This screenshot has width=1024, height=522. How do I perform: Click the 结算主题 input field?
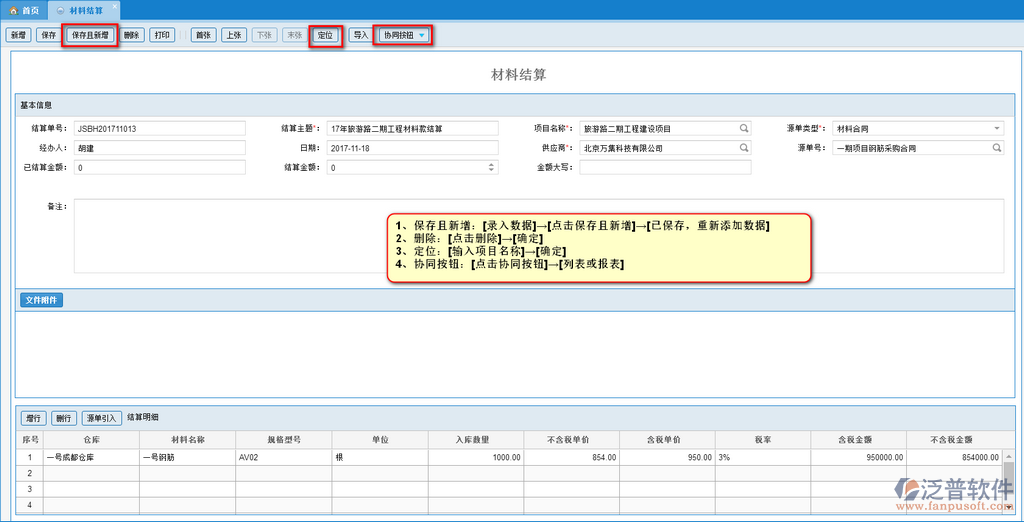click(411, 129)
